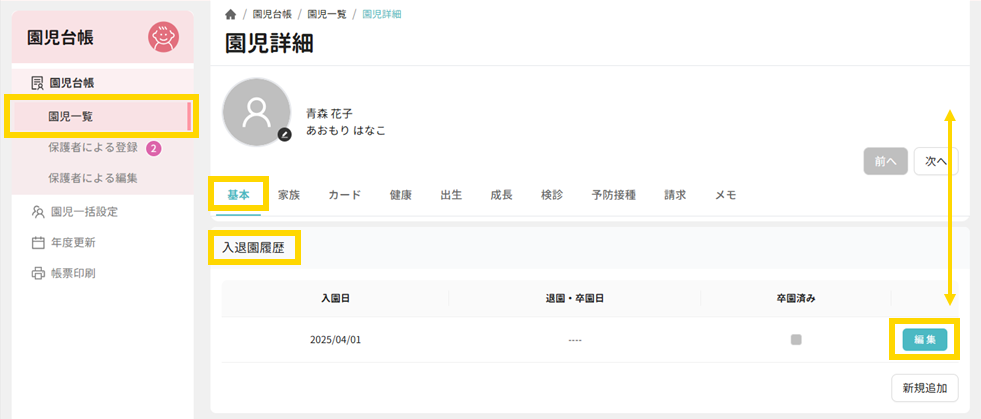Viewport: 981px width, 419px height.
Task: Click the pink smiley face logo icon
Action: (163, 38)
